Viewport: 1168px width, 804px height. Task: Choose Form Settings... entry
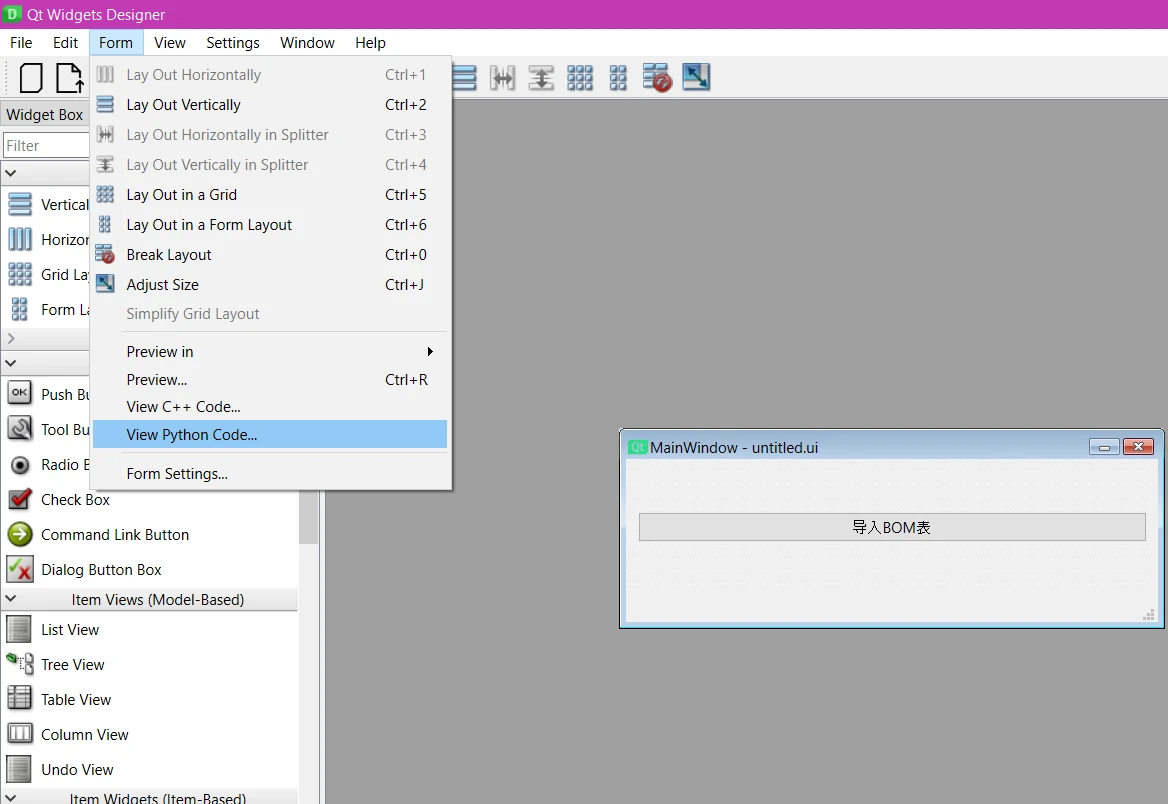point(270,474)
